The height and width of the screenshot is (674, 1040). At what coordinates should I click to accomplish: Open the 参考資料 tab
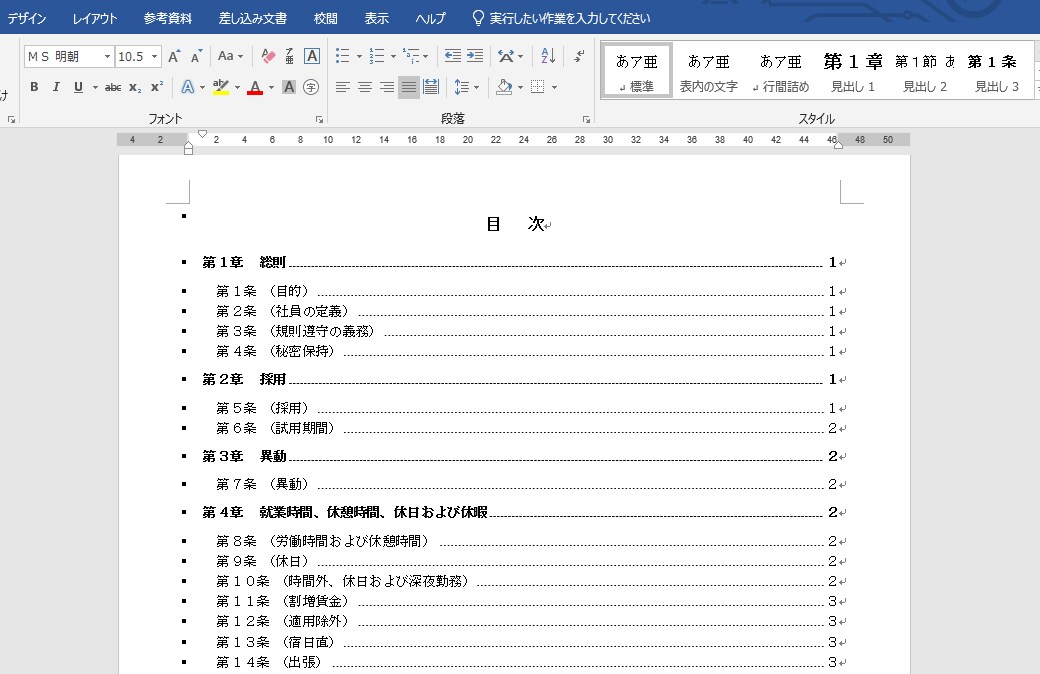click(168, 18)
